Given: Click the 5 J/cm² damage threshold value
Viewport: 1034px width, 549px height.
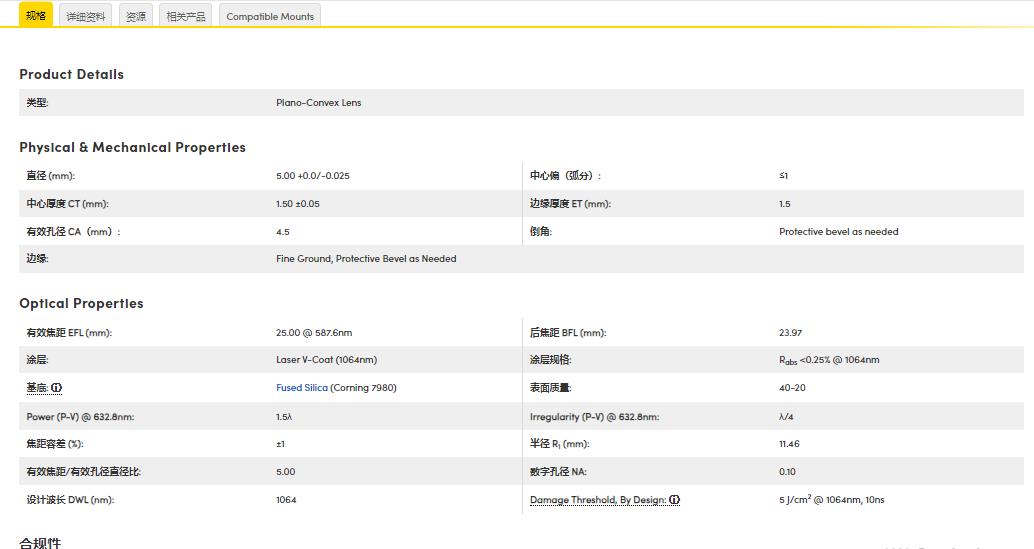Looking at the screenshot, I should click(831, 500).
